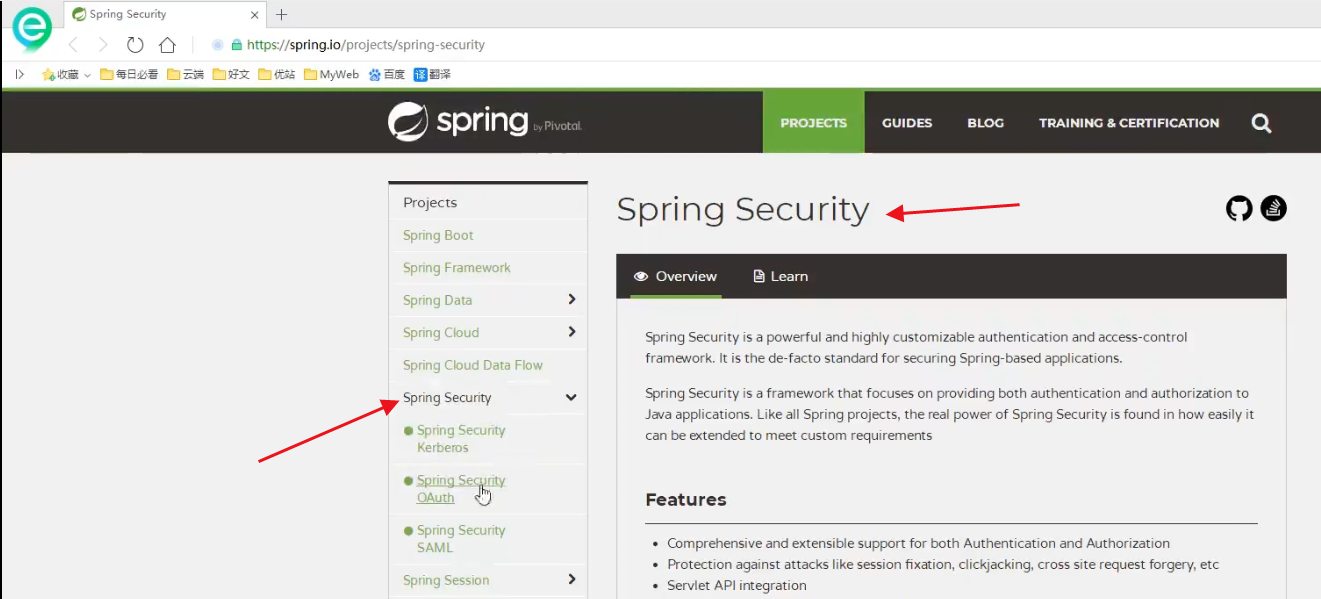This screenshot has height=599, width=1321.
Task: Open the BLOG menu
Action: pyautogui.click(x=985, y=122)
